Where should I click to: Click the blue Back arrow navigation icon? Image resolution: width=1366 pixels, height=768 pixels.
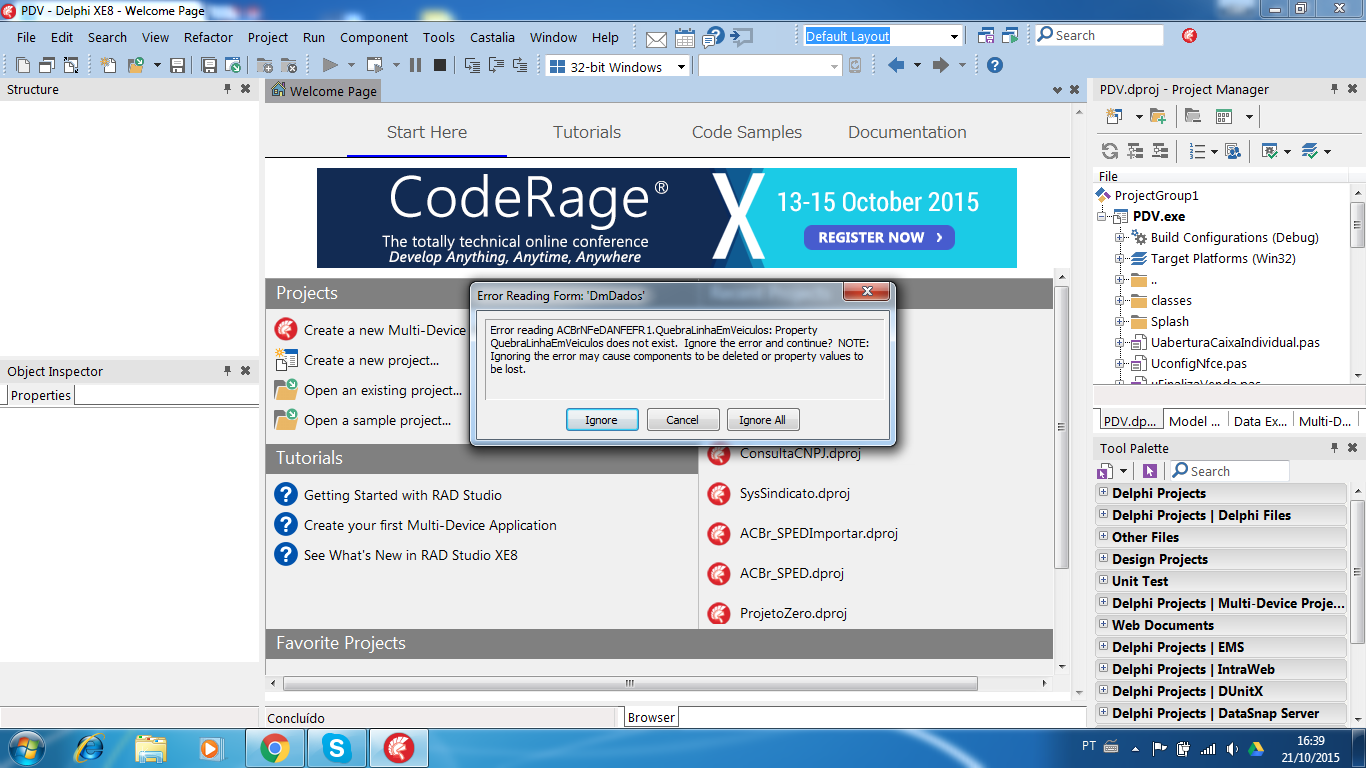[896, 65]
